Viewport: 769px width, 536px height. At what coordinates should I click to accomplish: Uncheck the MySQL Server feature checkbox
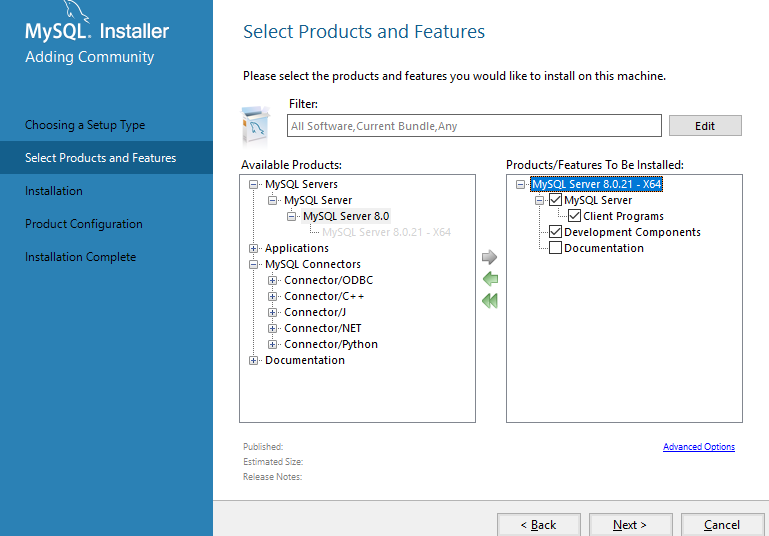tap(555, 200)
